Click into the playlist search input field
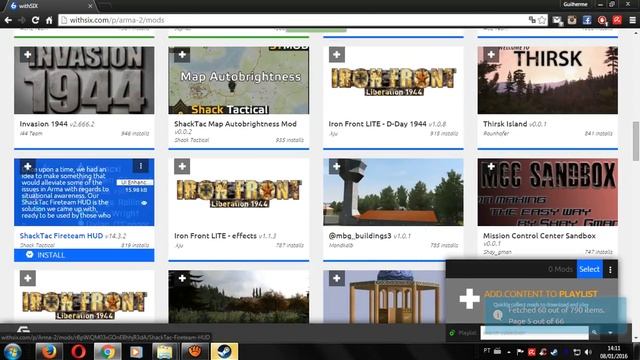 (534, 333)
